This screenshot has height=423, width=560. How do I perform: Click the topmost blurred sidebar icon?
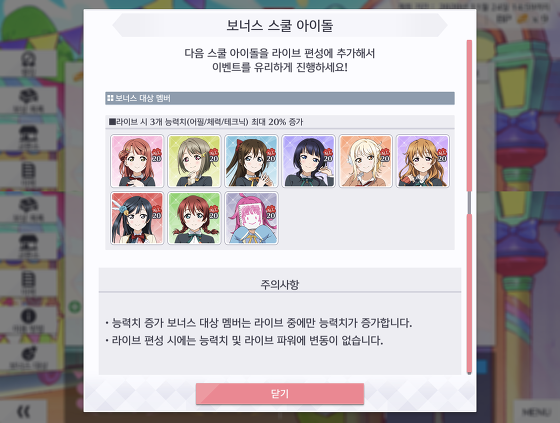pos(28,63)
